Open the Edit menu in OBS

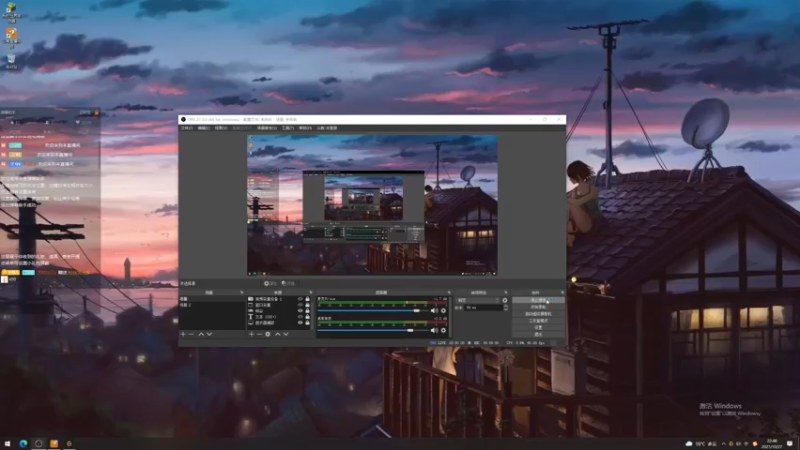click(204, 128)
